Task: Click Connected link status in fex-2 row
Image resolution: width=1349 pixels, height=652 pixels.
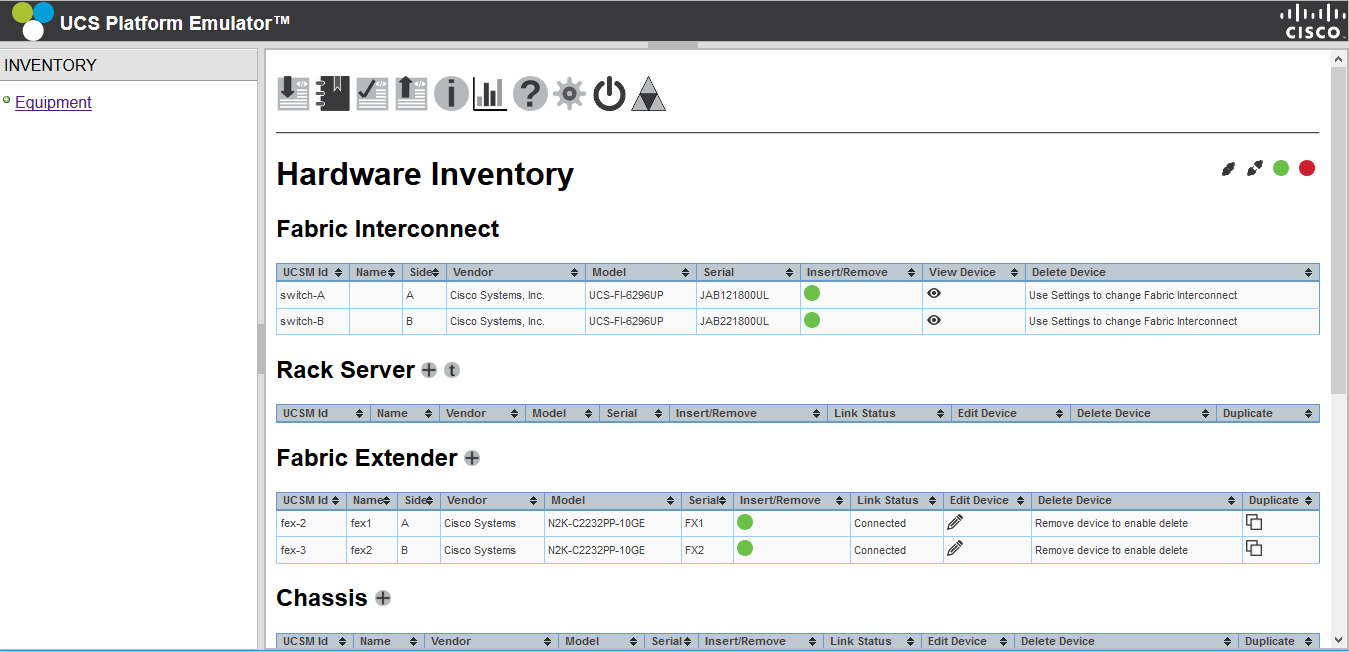Action: pyautogui.click(x=880, y=523)
